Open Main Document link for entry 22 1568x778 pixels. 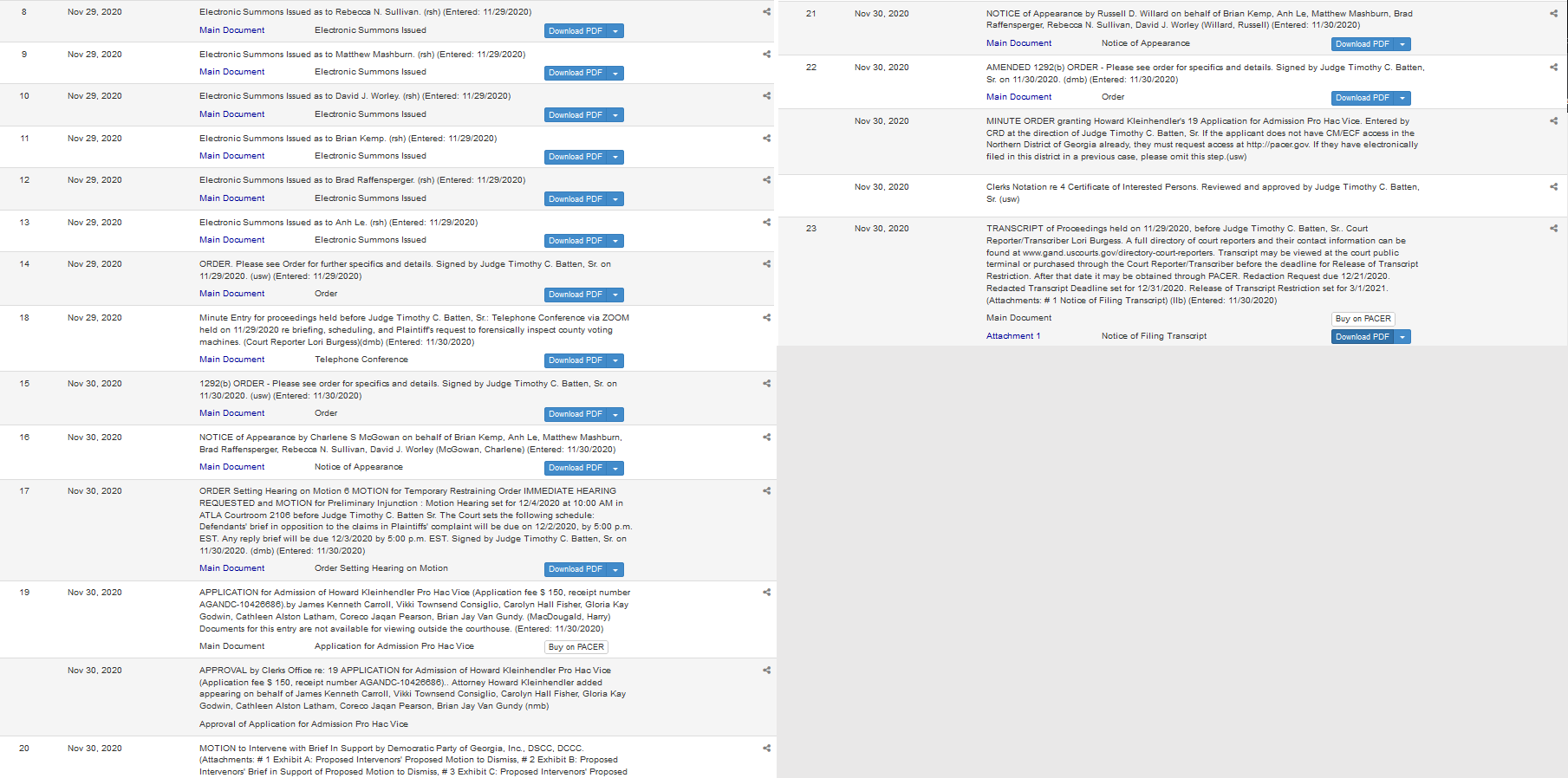click(x=1019, y=97)
